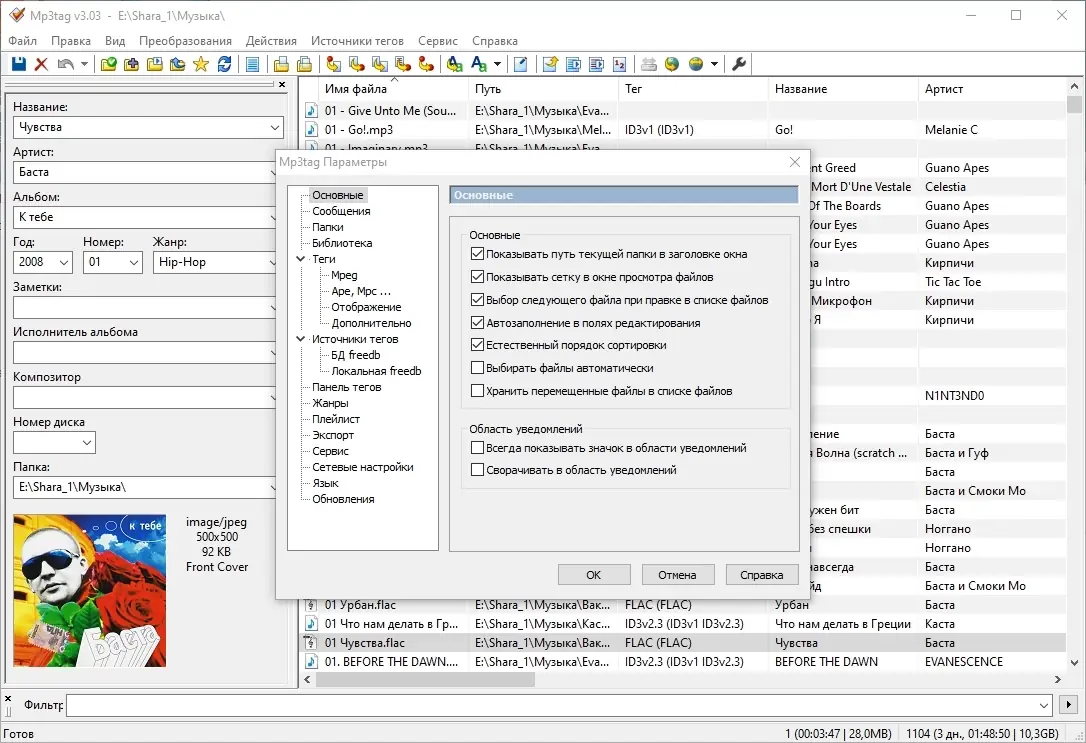Enable minimize to notification area checkbox
This screenshot has width=1086, height=743.
tap(477, 470)
